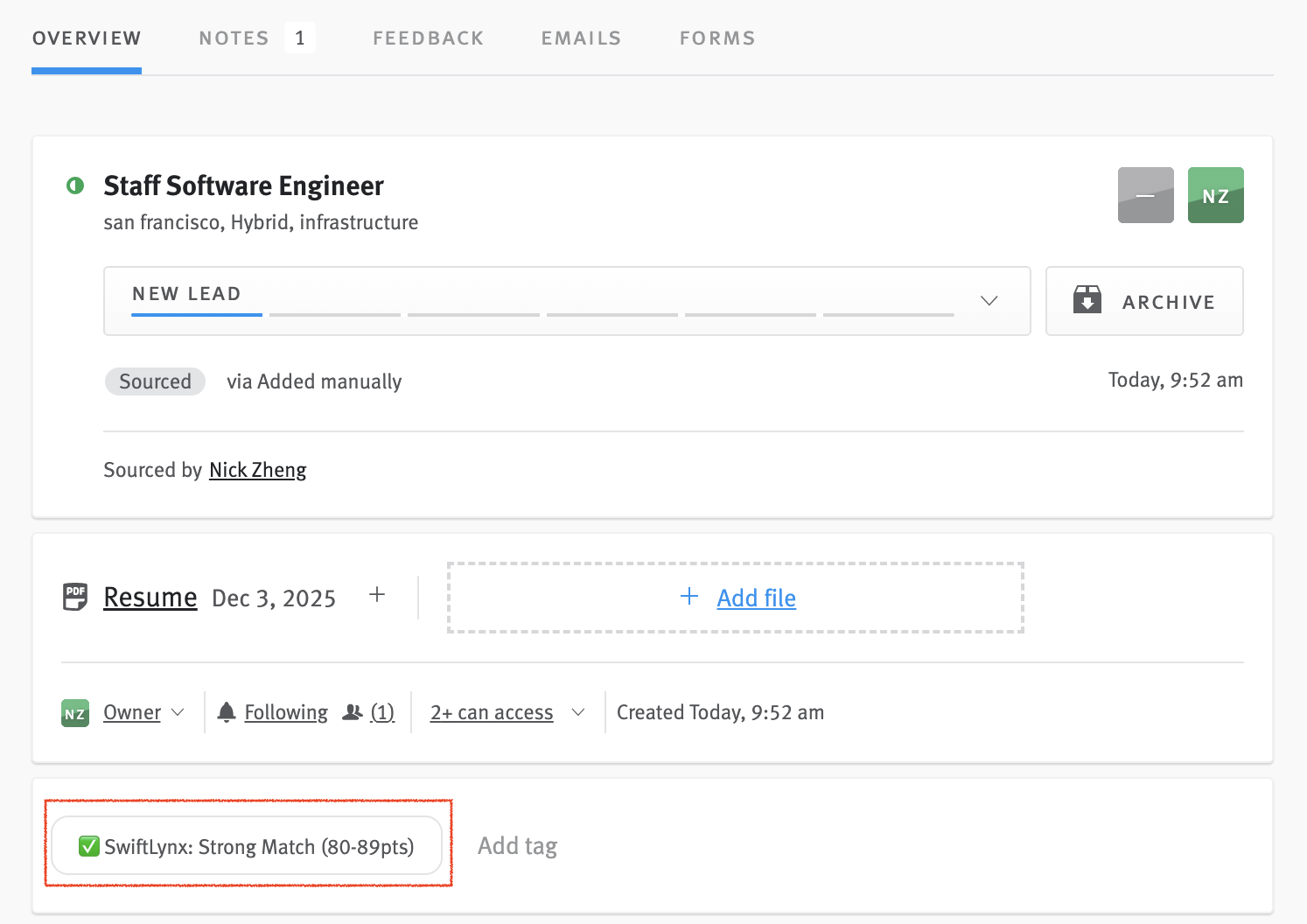1307x924 pixels.
Task: Expand the NEW LEAD stage dropdown
Action: 989,300
